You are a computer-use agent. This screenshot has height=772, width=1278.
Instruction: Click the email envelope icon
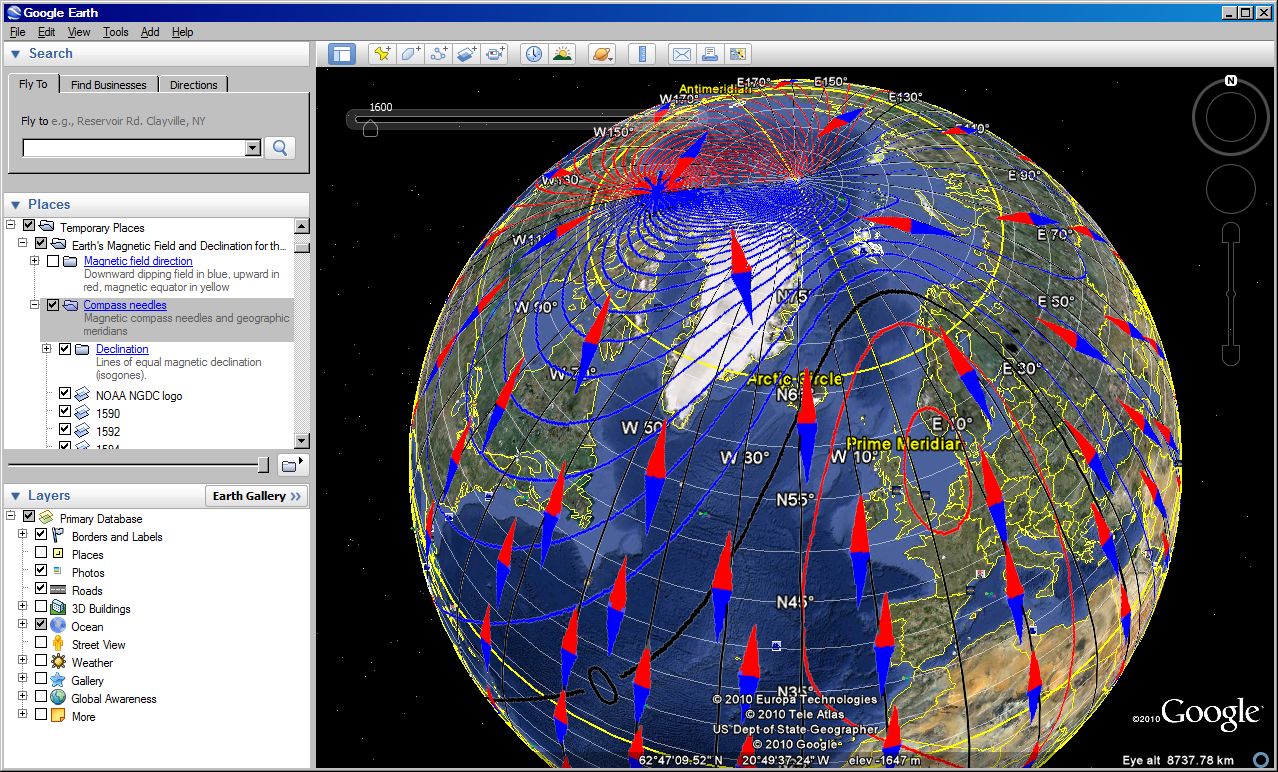click(x=681, y=54)
